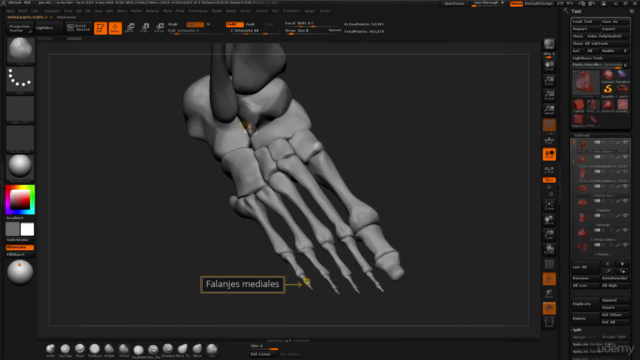Toggle eye visibility of first SubTool
640x360 pixels.
pyautogui.click(x=625, y=142)
